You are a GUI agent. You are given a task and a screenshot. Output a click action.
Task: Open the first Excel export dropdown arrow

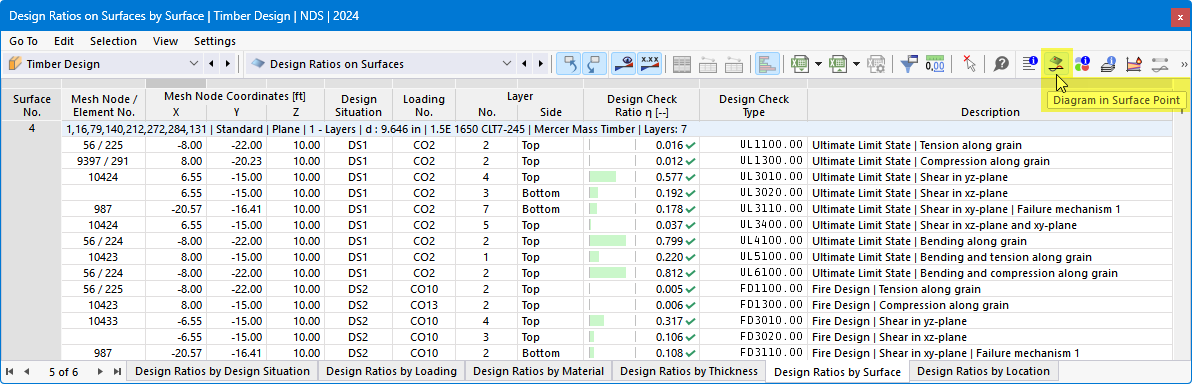click(x=818, y=64)
